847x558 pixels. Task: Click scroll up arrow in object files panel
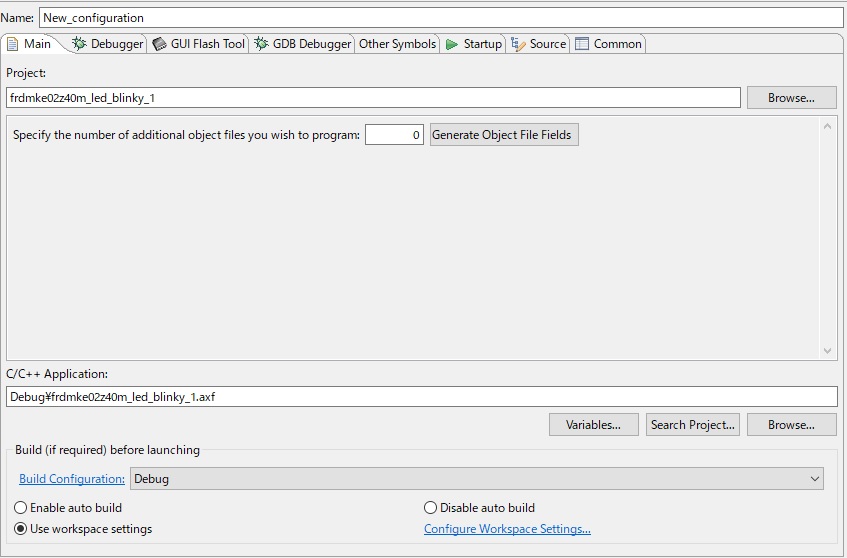[x=827, y=126]
